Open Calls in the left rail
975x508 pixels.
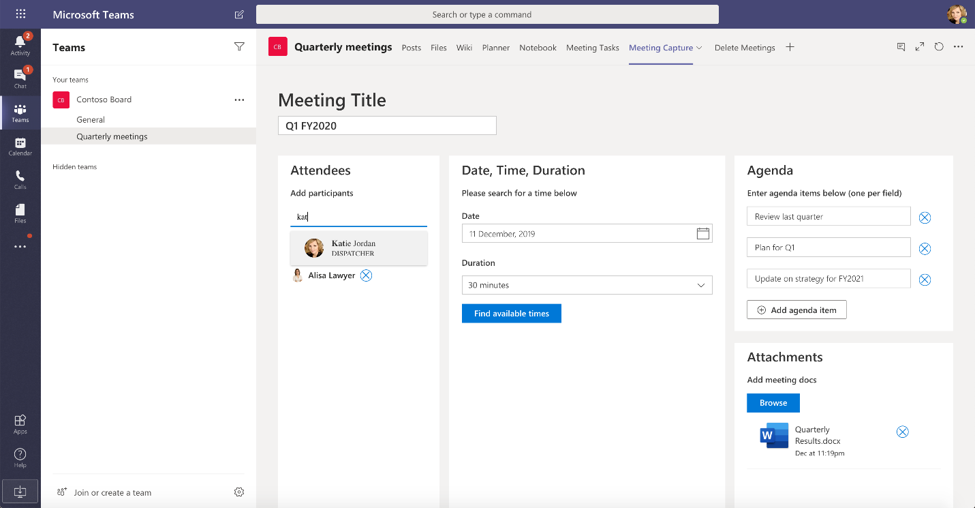pos(20,179)
